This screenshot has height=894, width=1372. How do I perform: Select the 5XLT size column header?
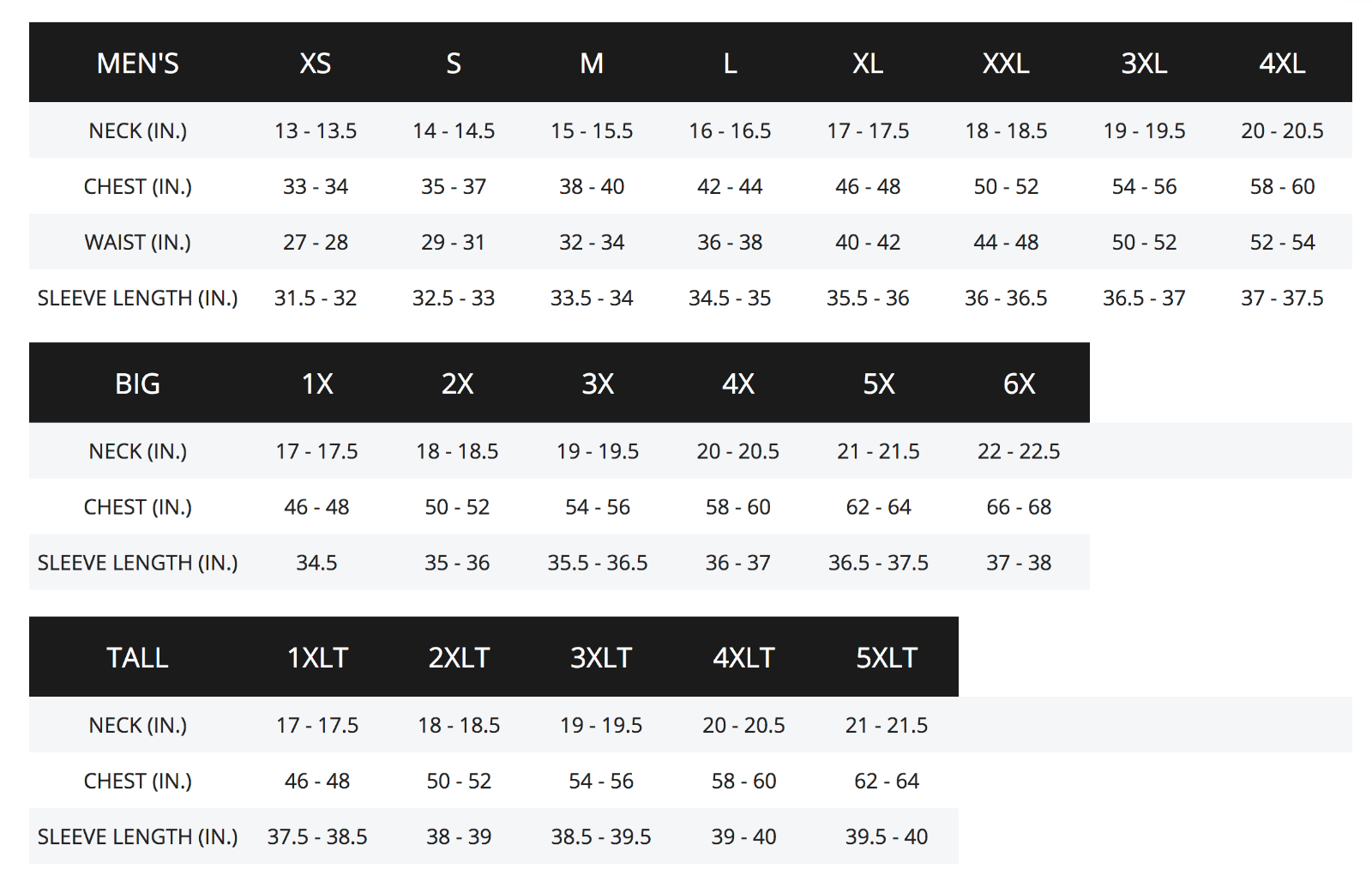click(x=887, y=657)
